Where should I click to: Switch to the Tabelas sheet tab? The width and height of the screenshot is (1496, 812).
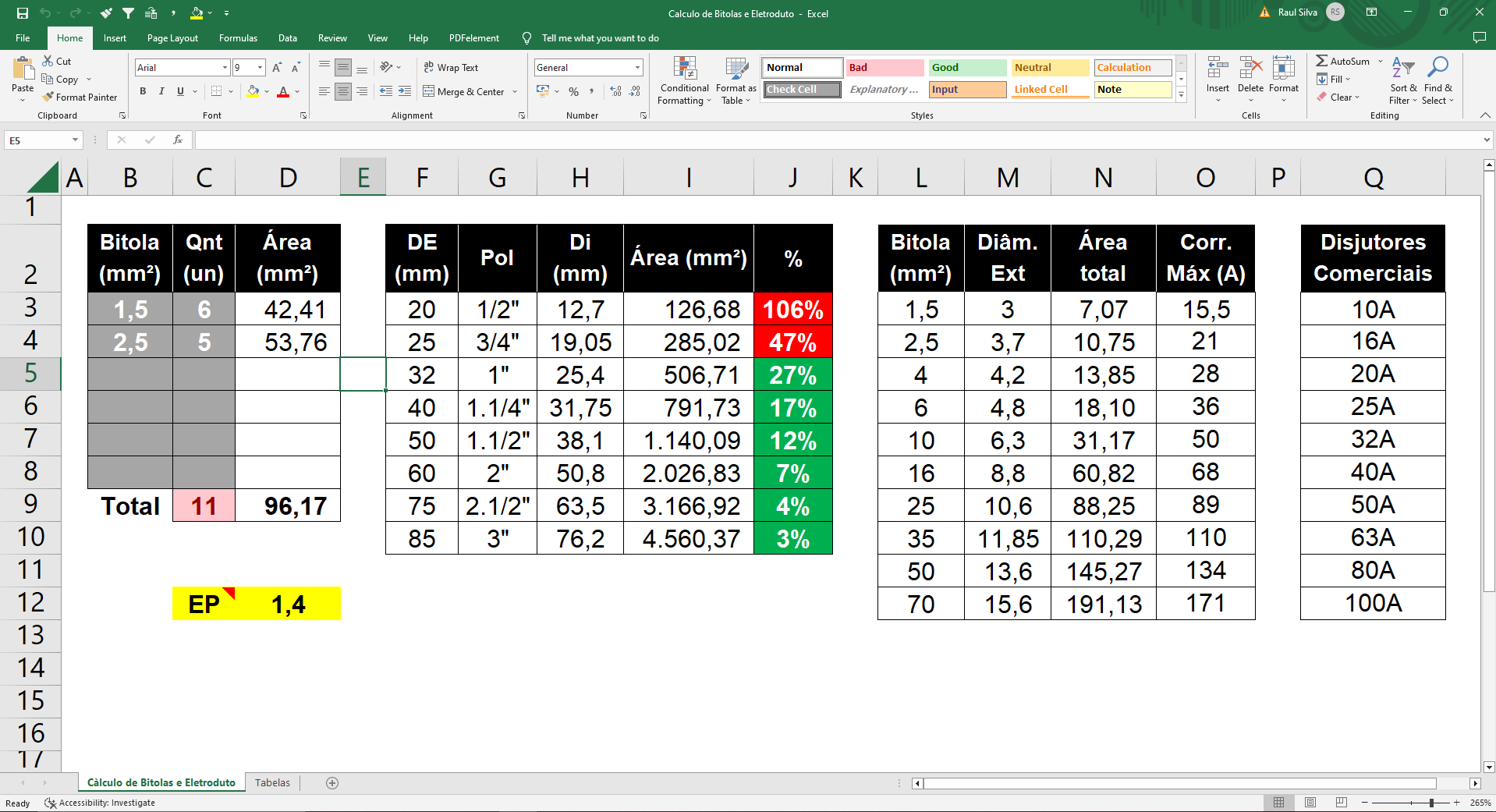coord(272,783)
